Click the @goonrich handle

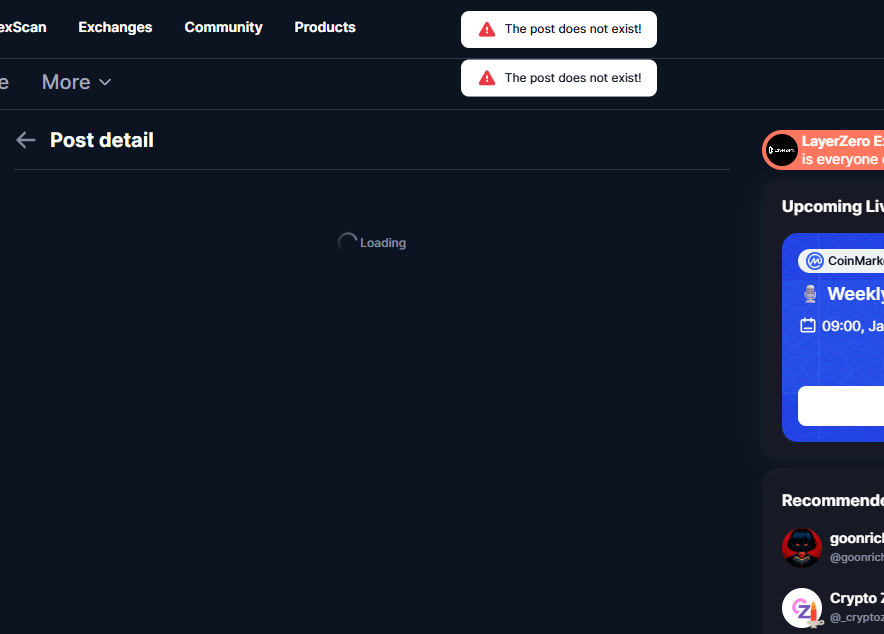(856, 557)
